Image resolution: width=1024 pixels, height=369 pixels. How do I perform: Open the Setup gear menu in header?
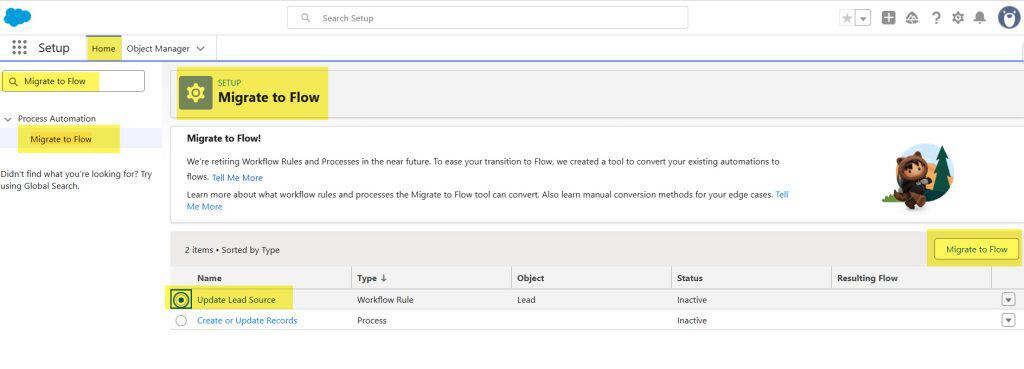958,18
